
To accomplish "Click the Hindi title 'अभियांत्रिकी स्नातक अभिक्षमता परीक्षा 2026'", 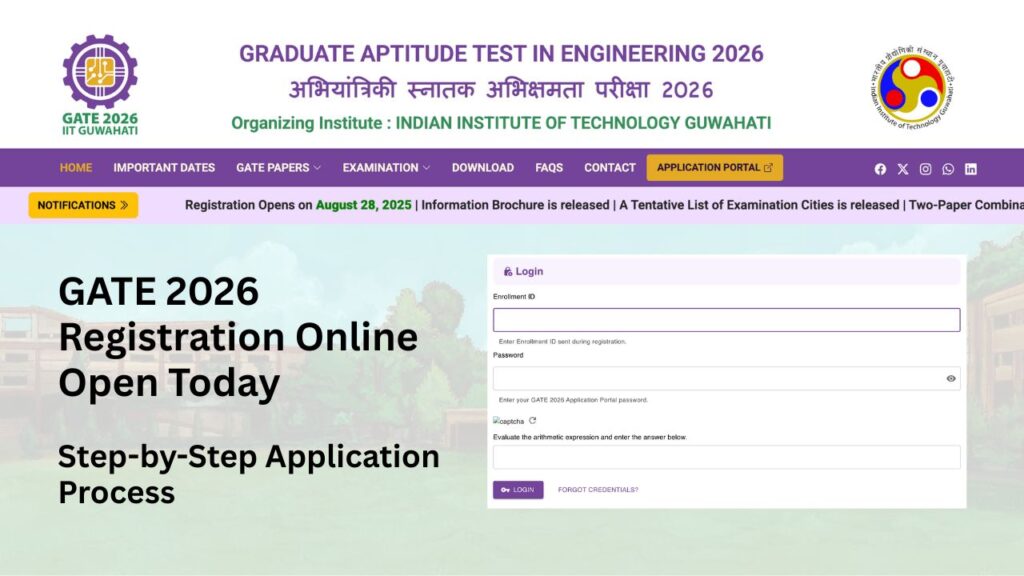I will coord(501,89).
